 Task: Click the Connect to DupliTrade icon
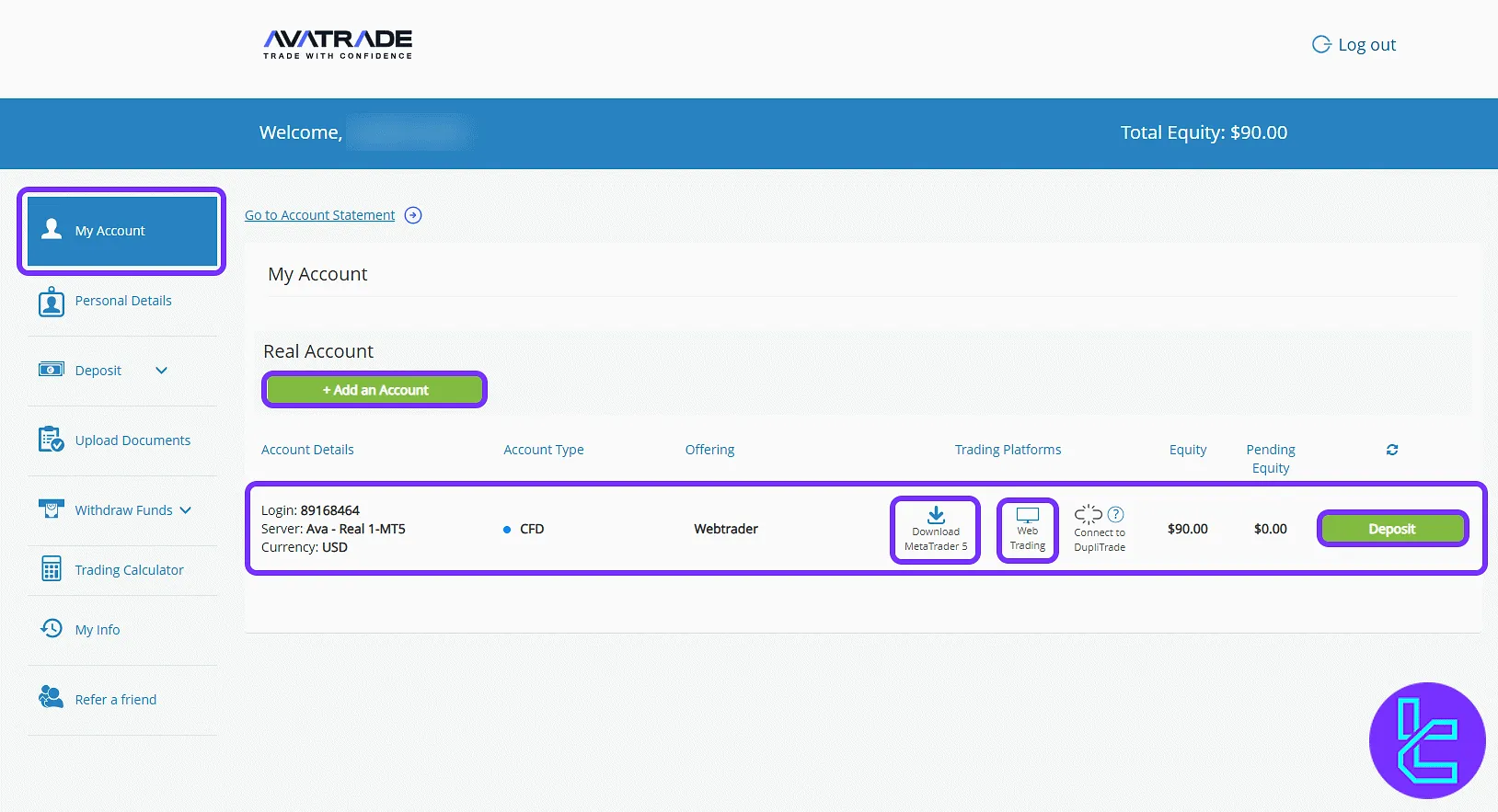coord(1089,515)
